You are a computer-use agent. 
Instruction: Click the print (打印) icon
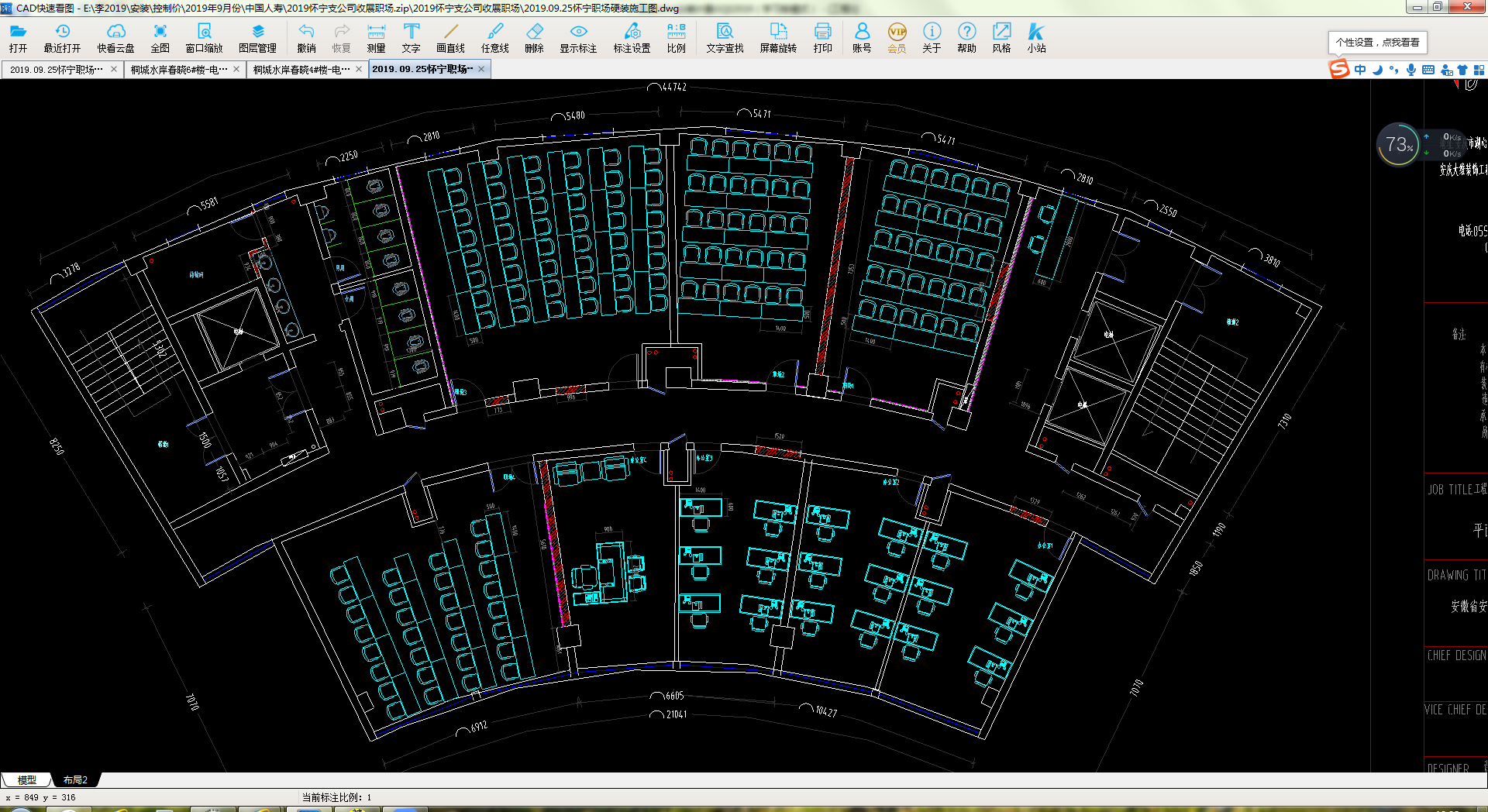tap(822, 37)
